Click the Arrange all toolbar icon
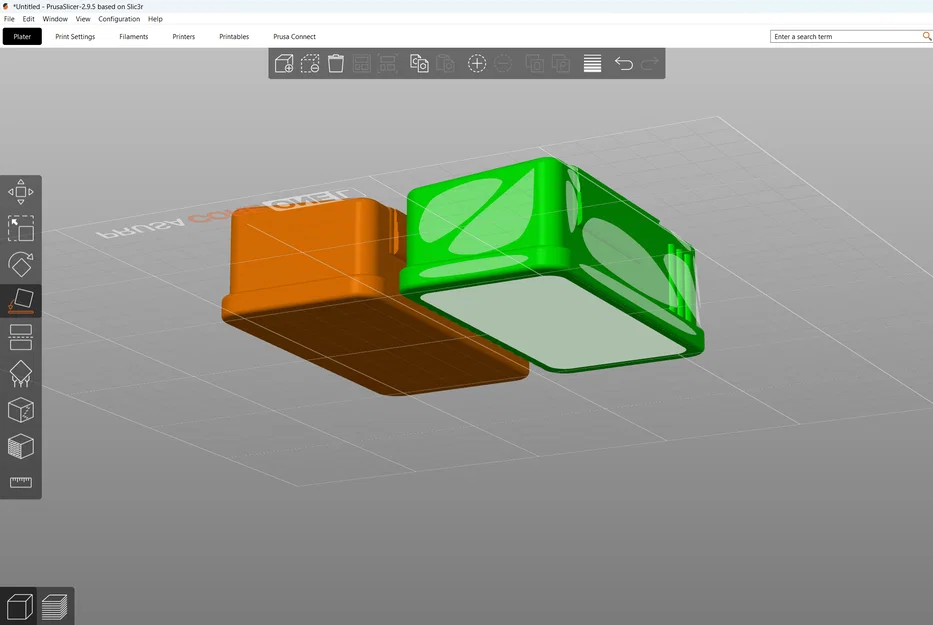This screenshot has height=625, width=933. (362, 63)
